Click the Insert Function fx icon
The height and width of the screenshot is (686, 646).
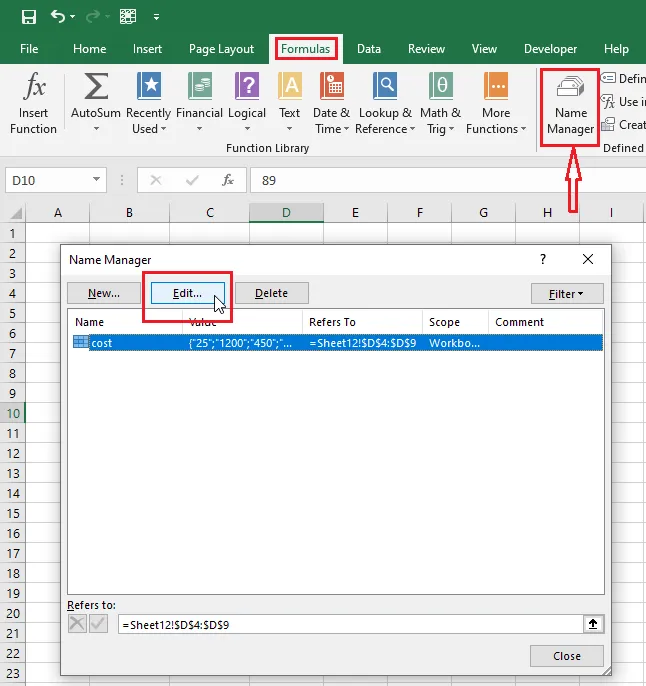coord(34,86)
